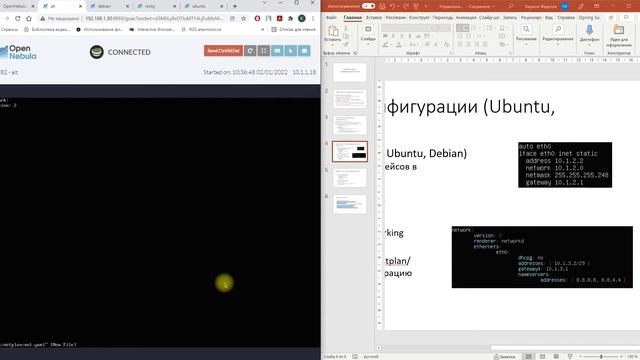640x360 pixels.
Task: Click the text highlight color pen
Action: coord(386,44)
